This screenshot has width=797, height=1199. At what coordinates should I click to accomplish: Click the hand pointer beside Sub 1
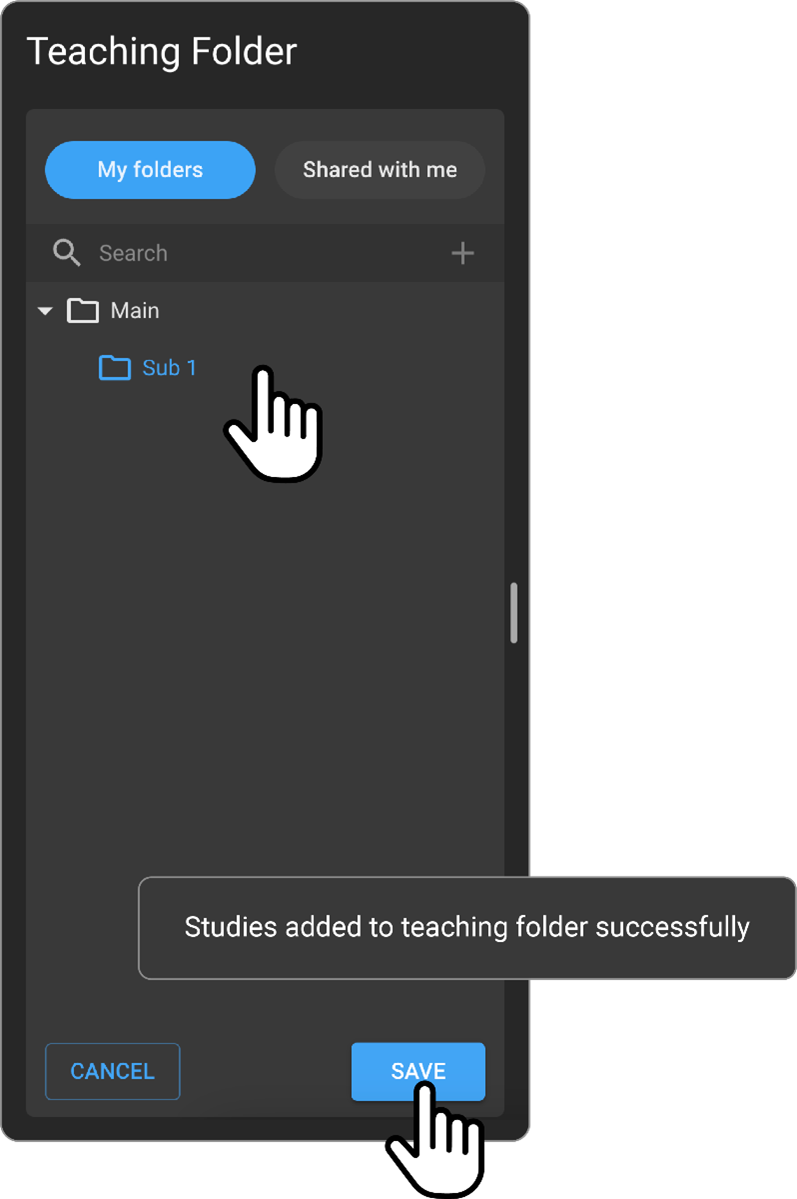[275, 423]
